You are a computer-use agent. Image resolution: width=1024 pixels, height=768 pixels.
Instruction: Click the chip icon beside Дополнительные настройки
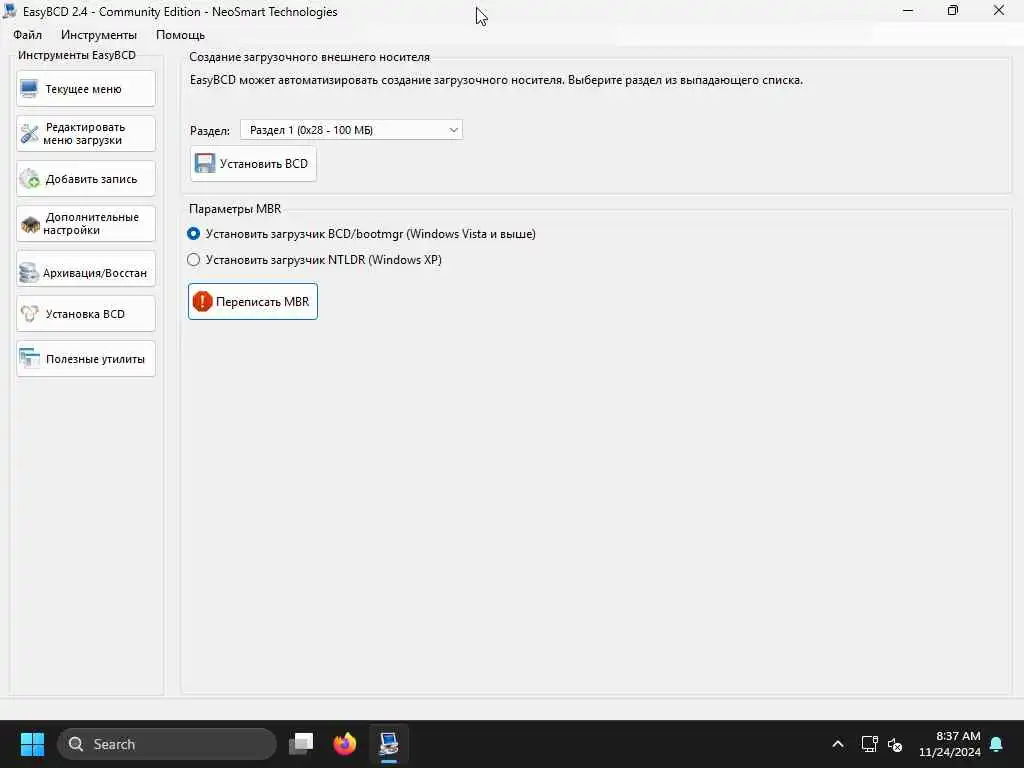[x=30, y=225]
